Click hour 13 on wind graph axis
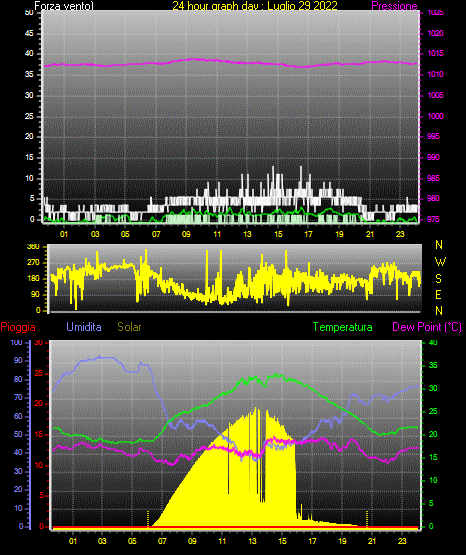This screenshot has height=555, width=466. [247, 234]
